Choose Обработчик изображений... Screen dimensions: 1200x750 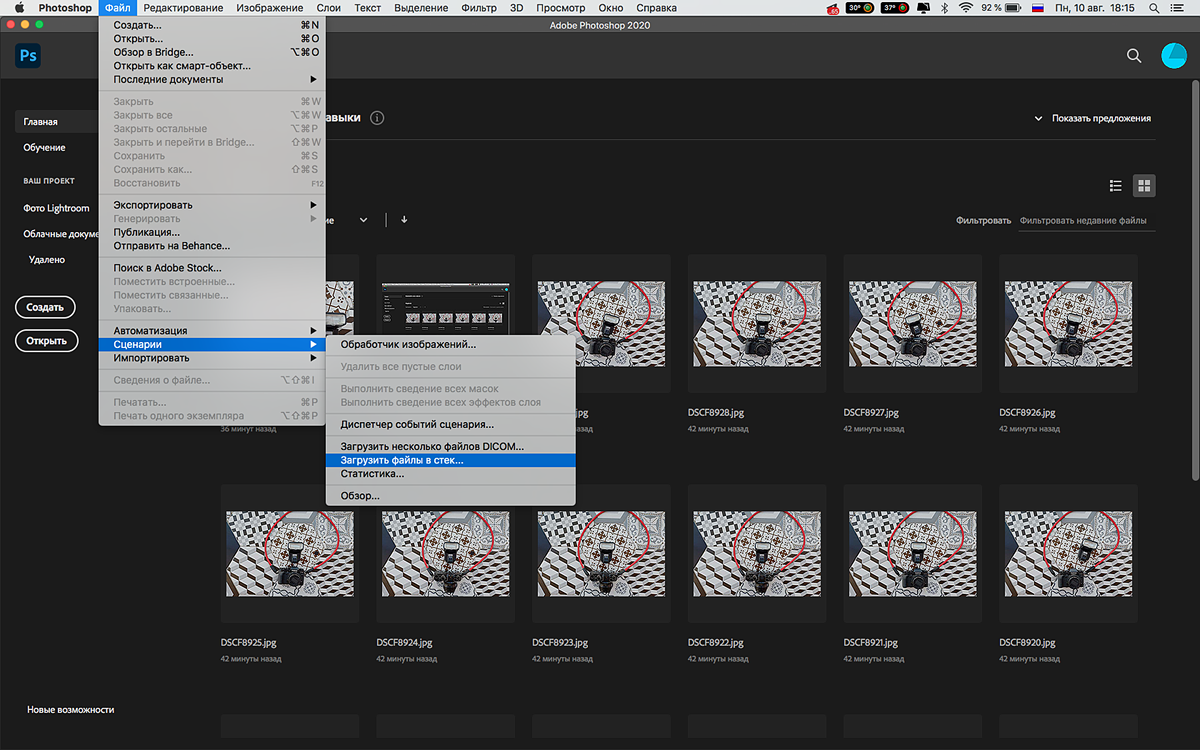pos(451,344)
